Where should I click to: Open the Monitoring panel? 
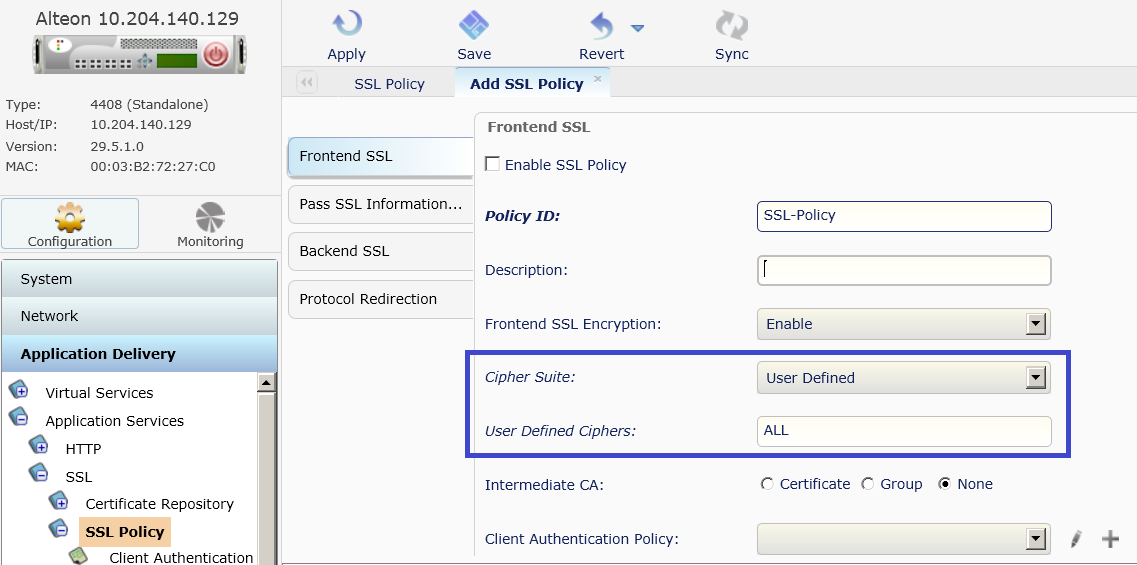point(210,224)
